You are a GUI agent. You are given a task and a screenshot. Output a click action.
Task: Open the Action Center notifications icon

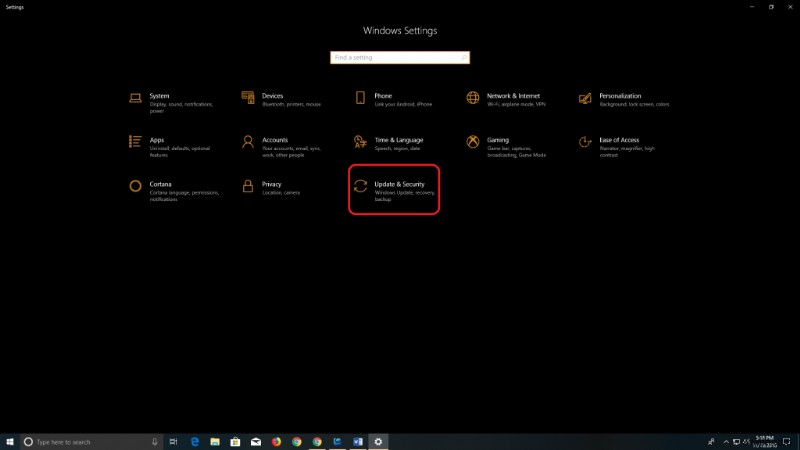click(x=787, y=442)
